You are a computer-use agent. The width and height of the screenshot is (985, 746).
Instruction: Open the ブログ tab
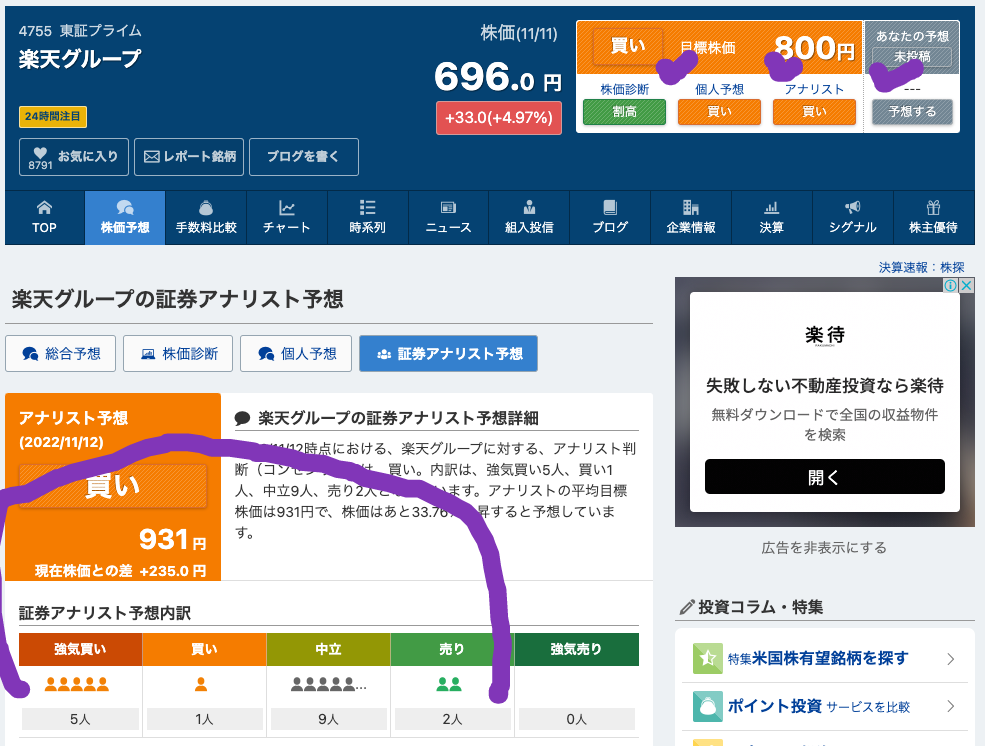(610, 217)
